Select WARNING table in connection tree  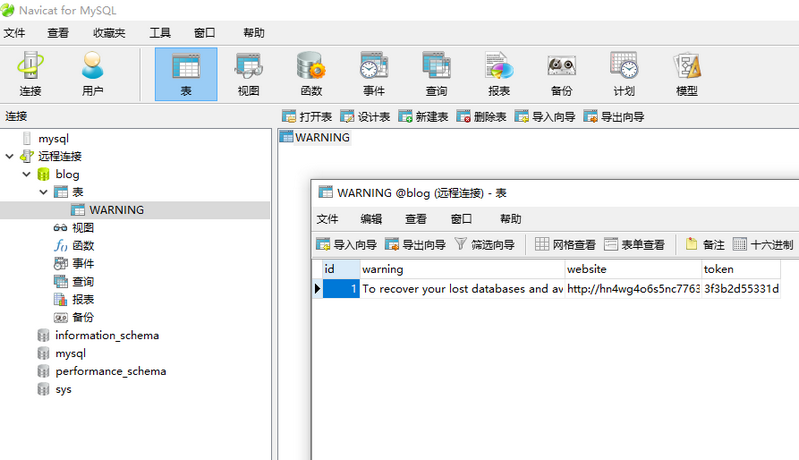coord(116,210)
